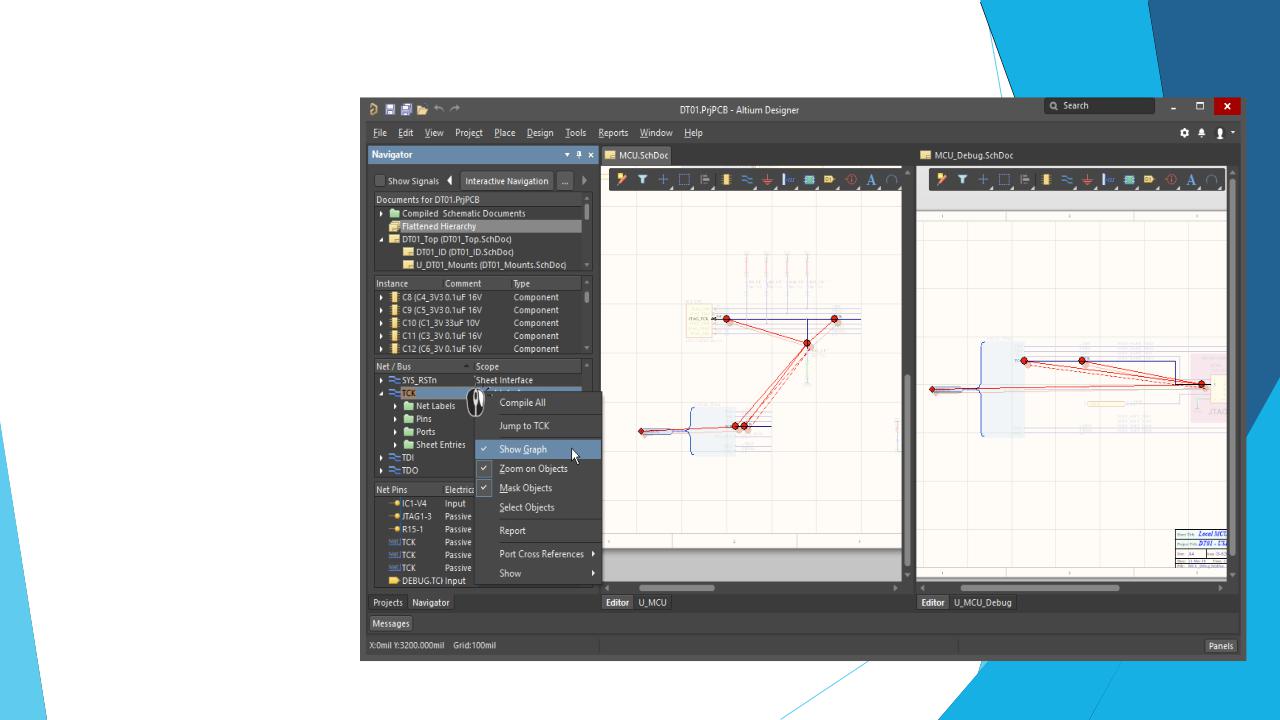Select Report in context menu
Screen dimensions: 1280x720
point(538,531)
